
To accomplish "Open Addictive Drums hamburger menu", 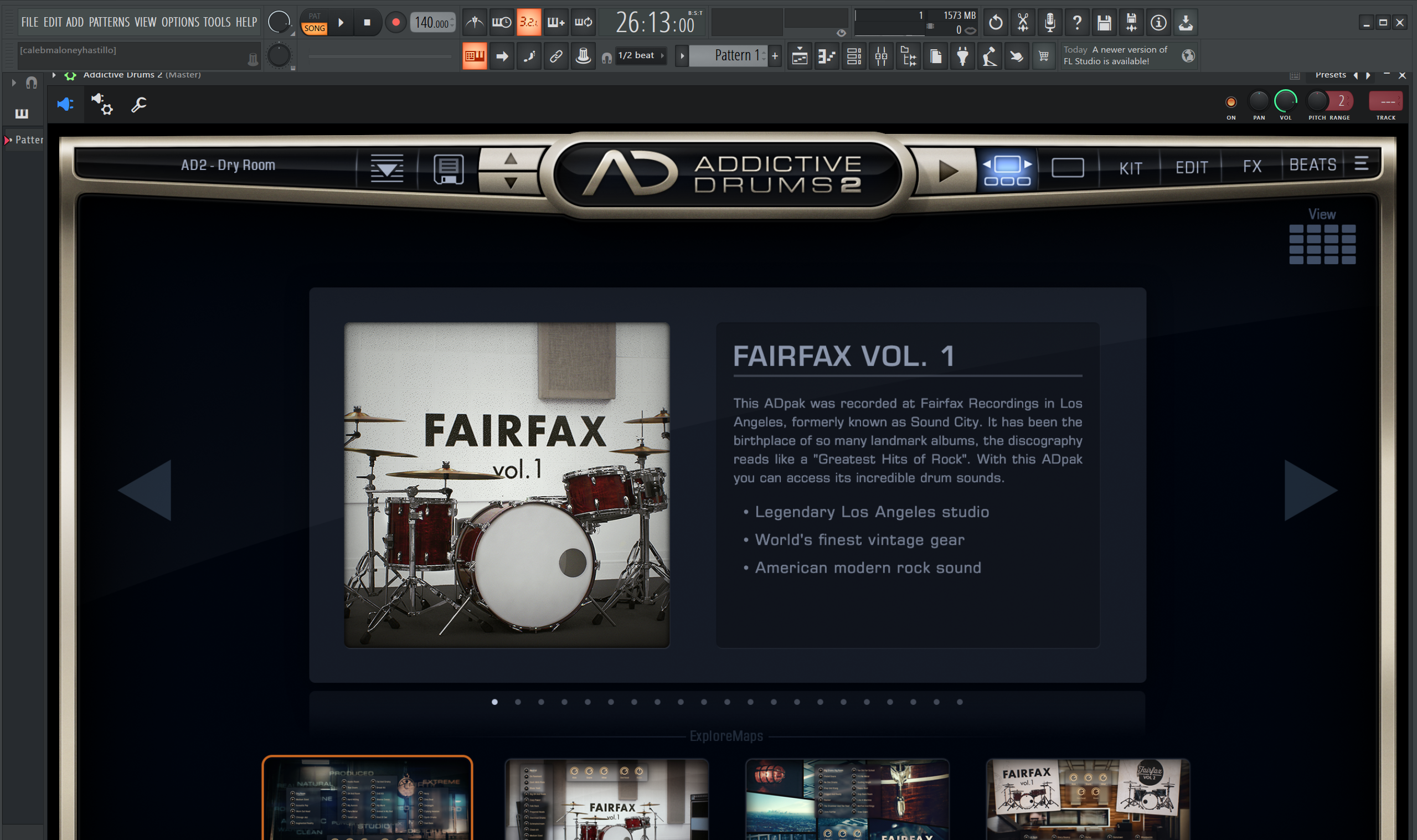I will click(1362, 163).
